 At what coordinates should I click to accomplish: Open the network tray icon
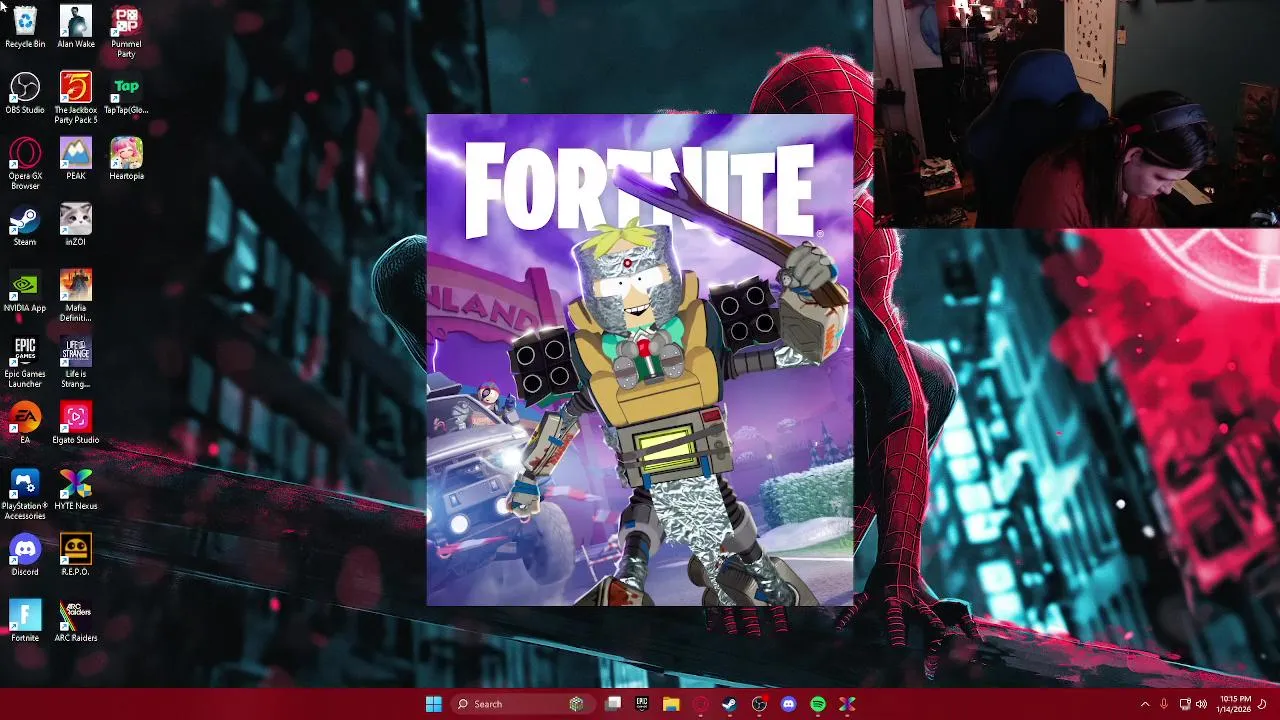[x=1185, y=704]
